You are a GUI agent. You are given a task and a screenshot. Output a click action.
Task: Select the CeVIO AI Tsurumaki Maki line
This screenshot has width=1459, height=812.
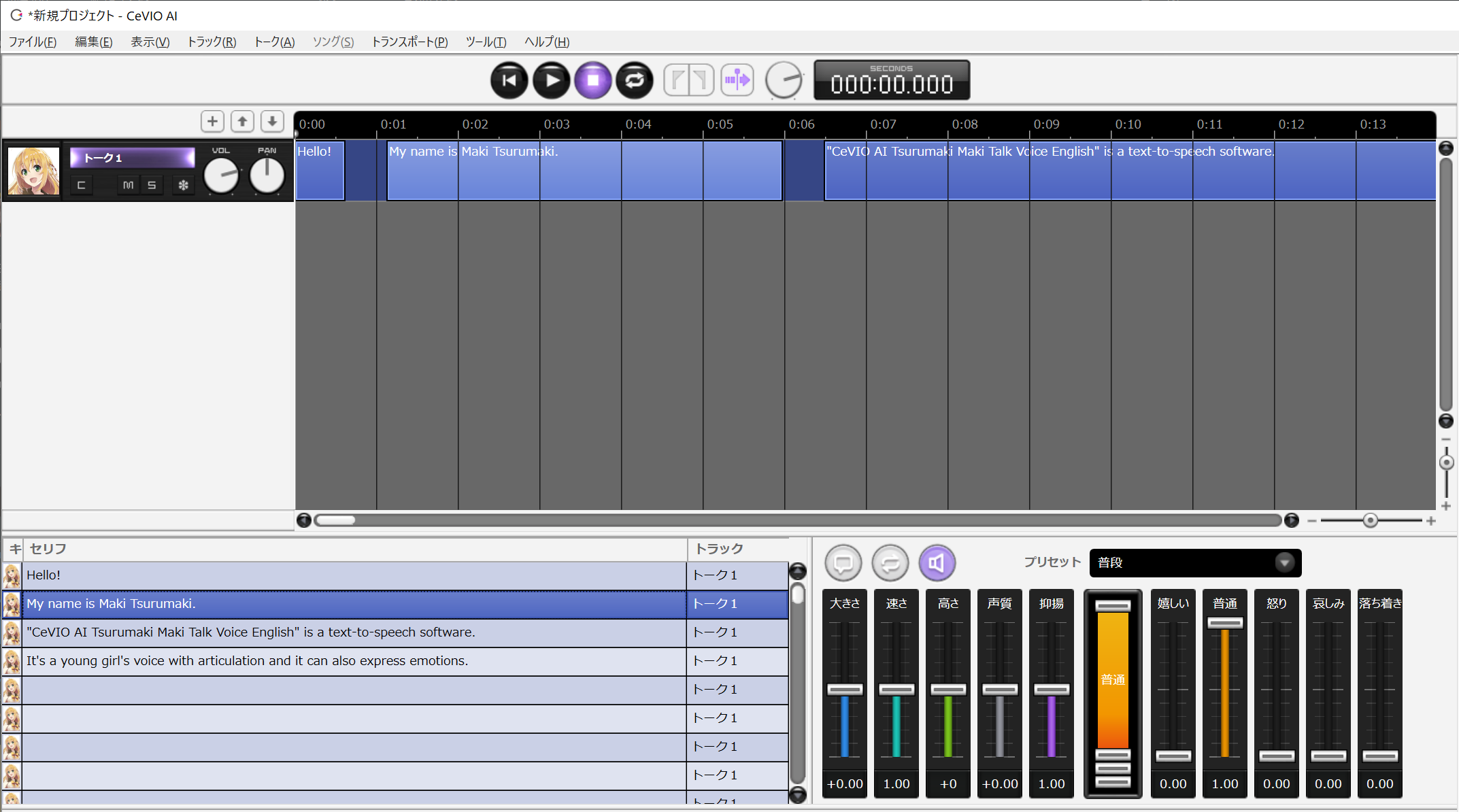(x=354, y=632)
